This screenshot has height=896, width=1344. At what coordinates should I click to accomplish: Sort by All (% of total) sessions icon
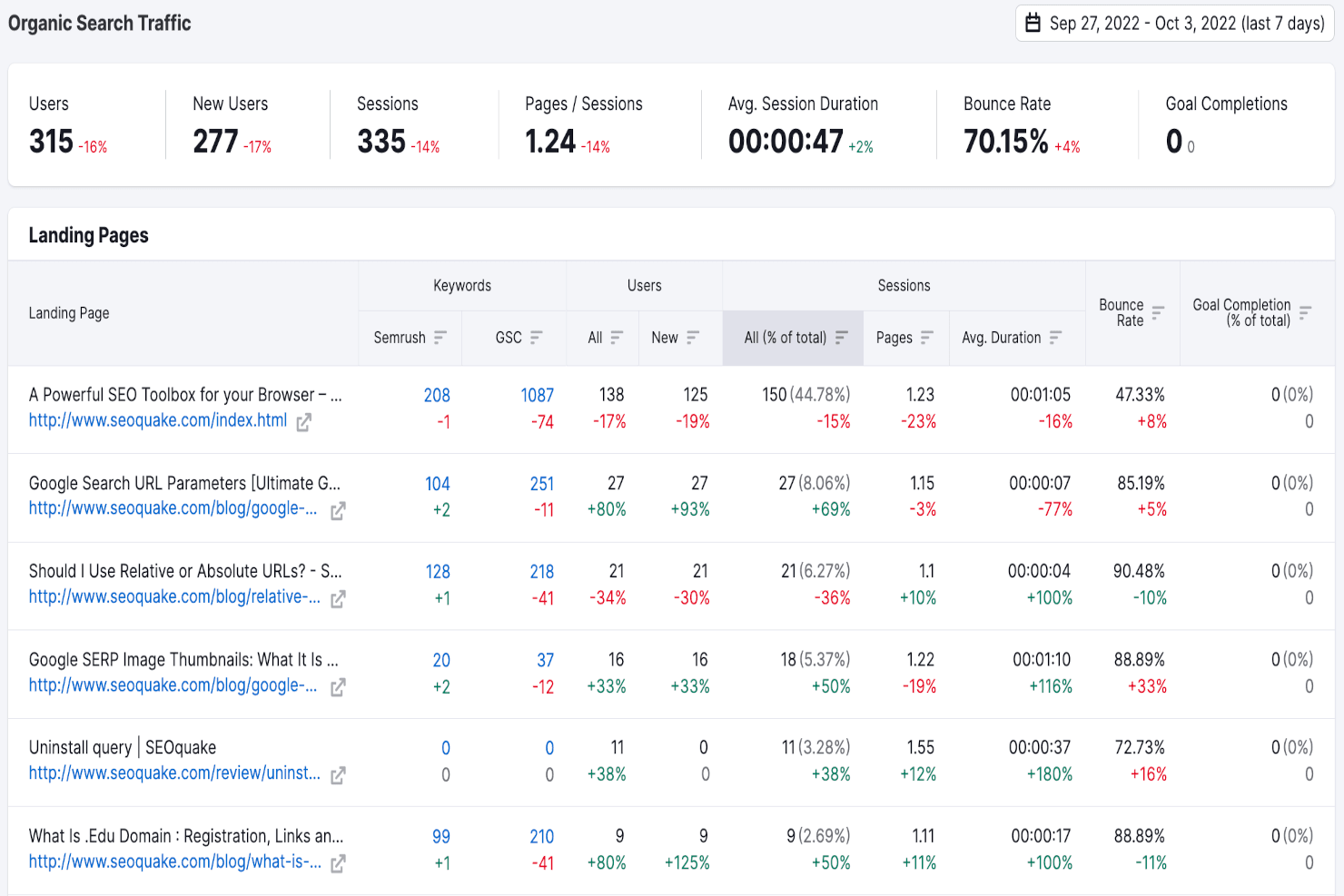click(842, 338)
